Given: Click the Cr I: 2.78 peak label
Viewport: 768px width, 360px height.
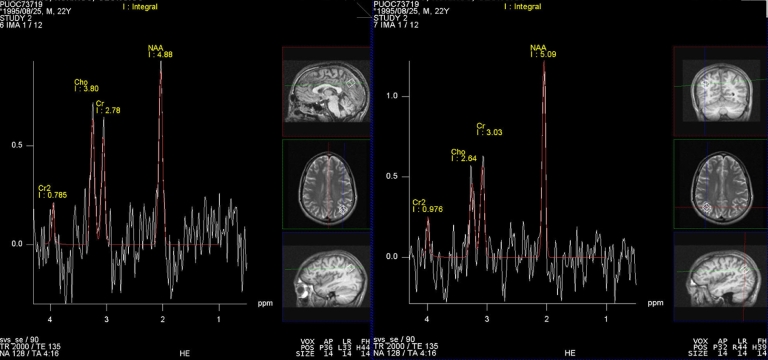Looking at the screenshot, I should click(108, 107).
